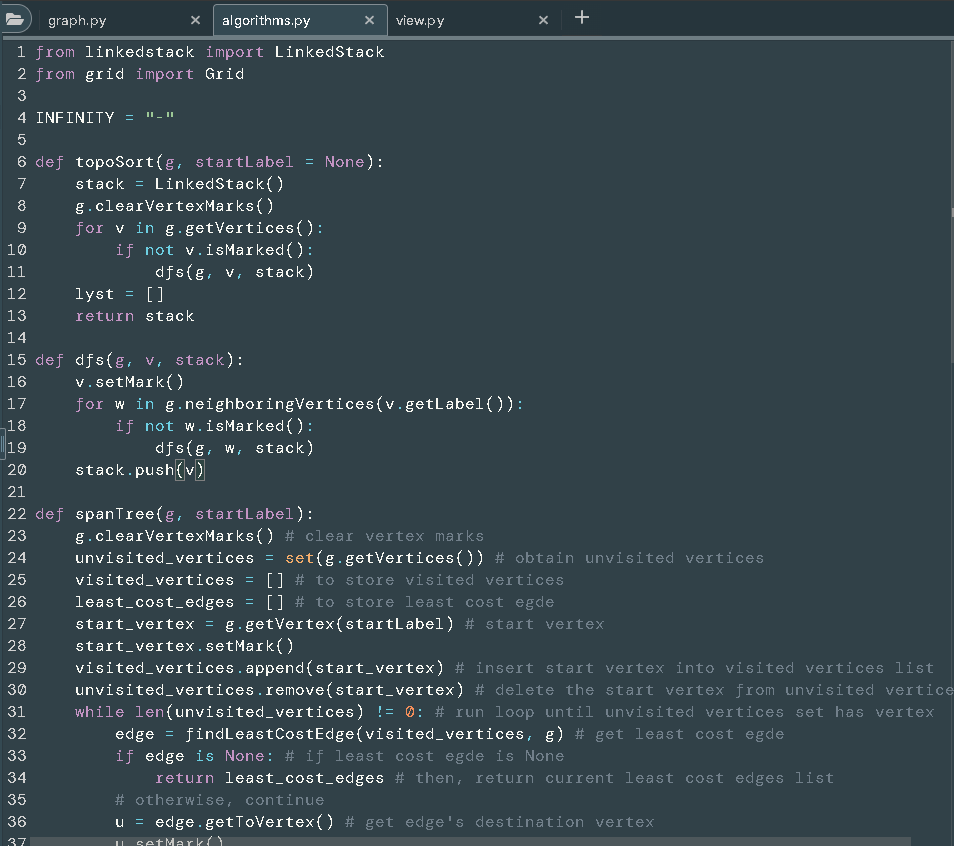Click line number 22 in the gutter
Image resolution: width=954 pixels, height=846 pixels.
17,513
